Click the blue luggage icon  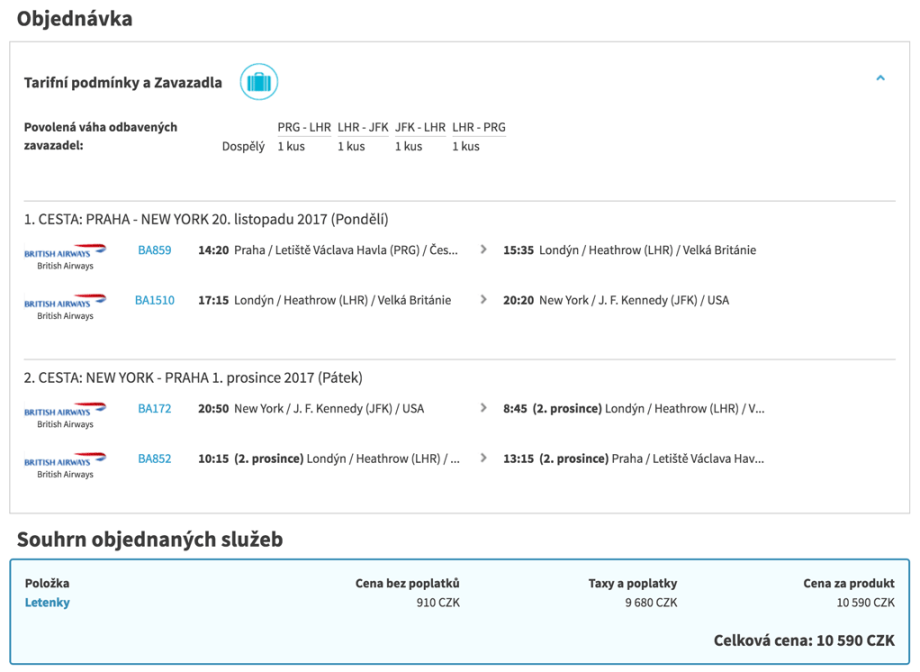point(258,82)
